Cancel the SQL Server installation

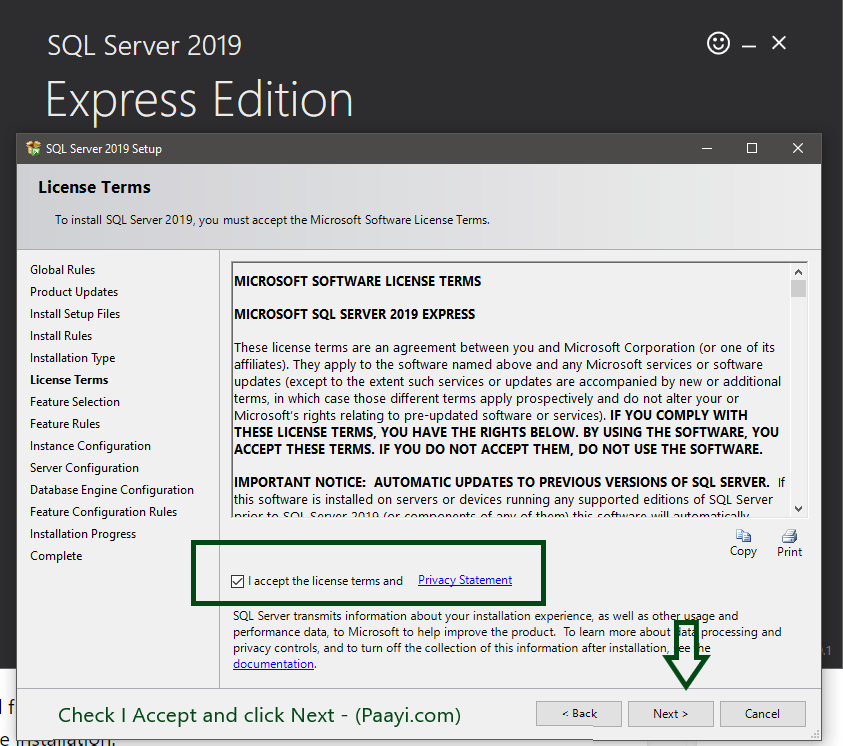762,713
